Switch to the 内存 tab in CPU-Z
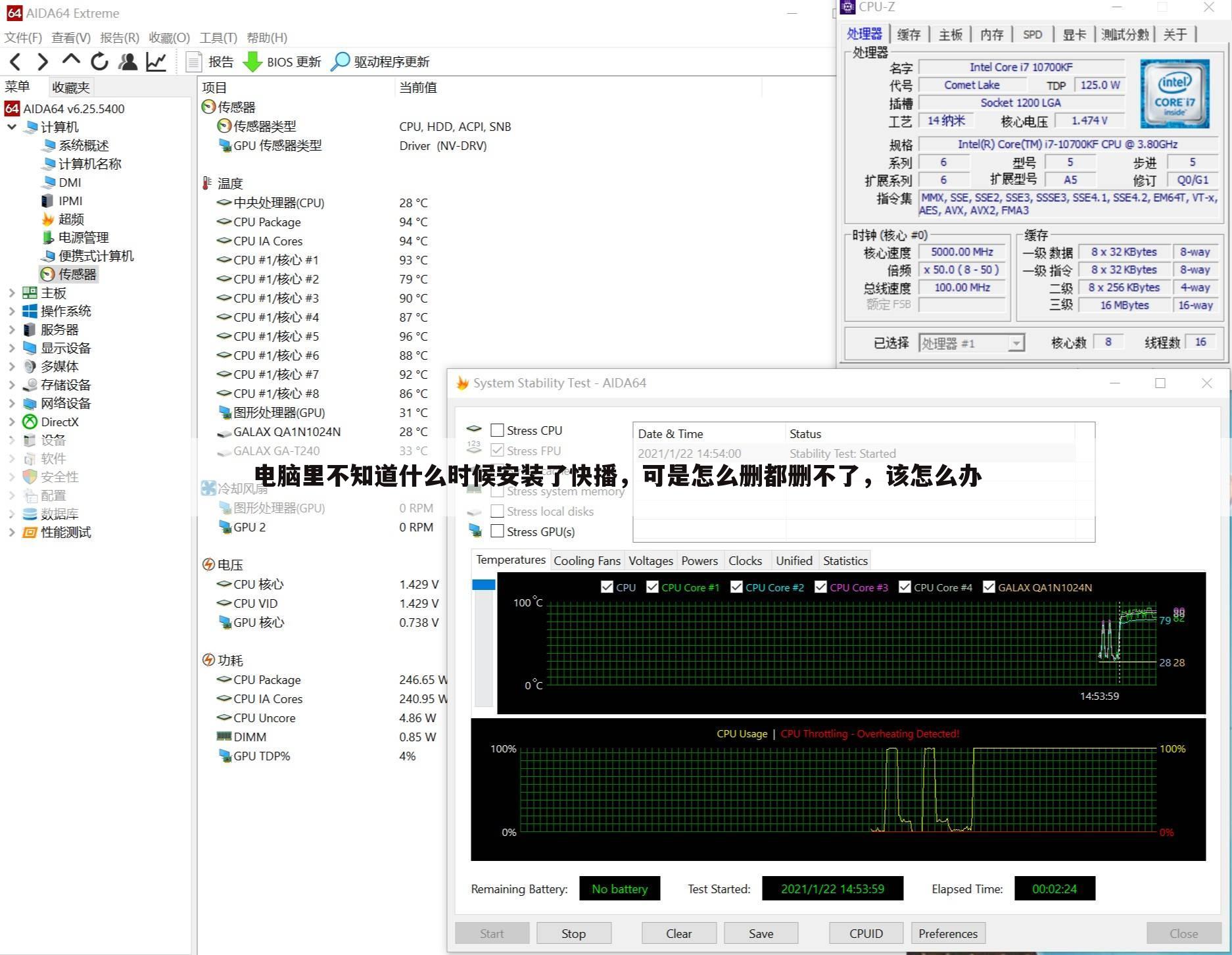The image size is (1232, 955). (991, 34)
